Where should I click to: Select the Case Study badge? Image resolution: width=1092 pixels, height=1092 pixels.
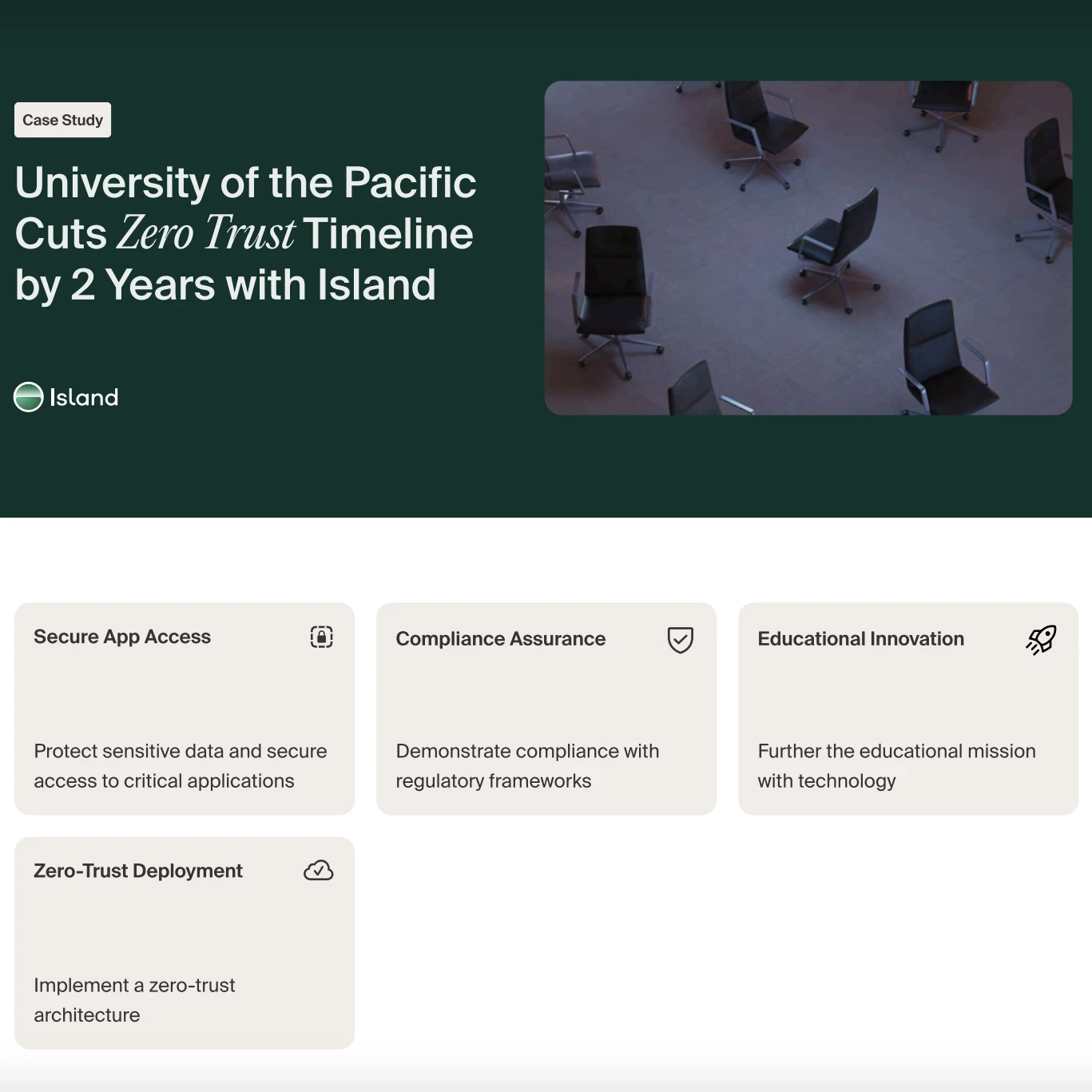[62, 120]
